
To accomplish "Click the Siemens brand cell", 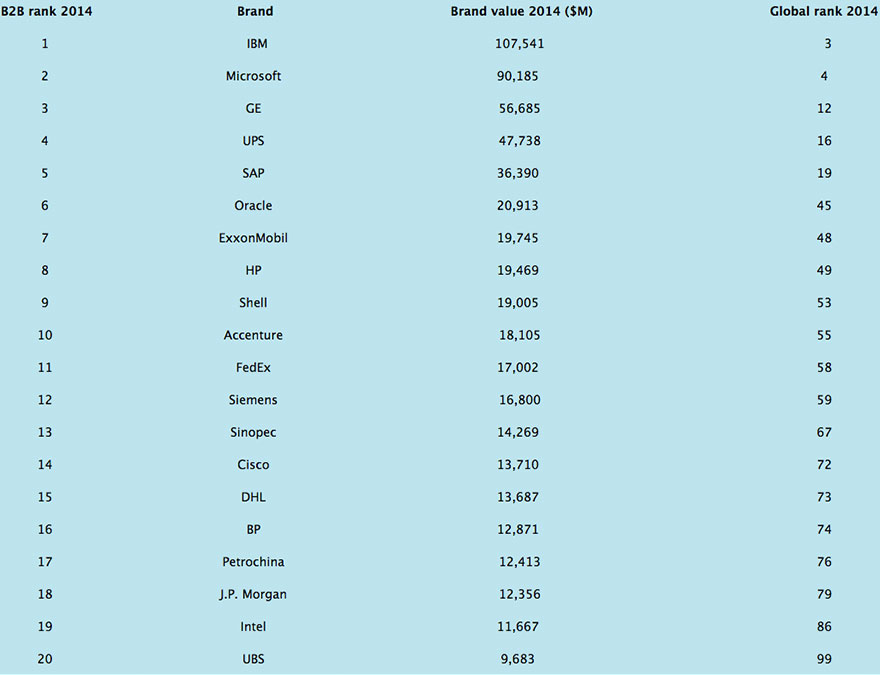I will [253, 400].
